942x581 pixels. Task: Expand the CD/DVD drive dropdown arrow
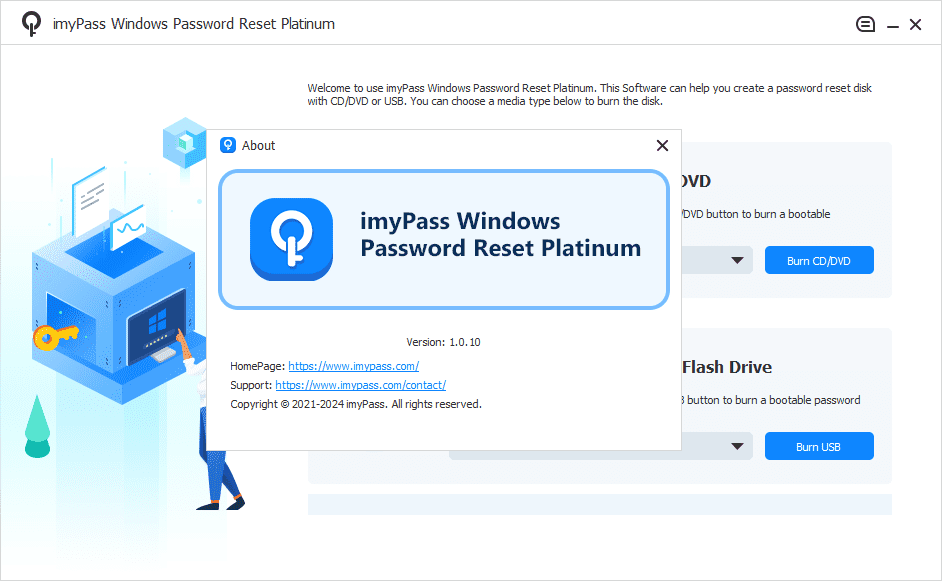pos(737,260)
